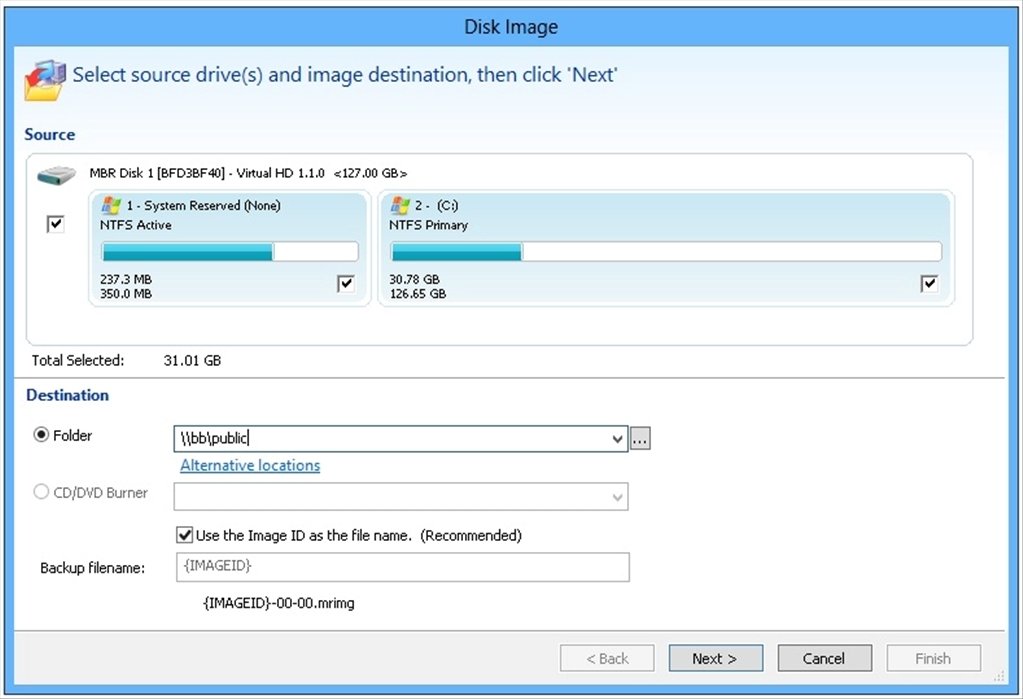Click the Next > button
The image size is (1023, 699).
(716, 658)
